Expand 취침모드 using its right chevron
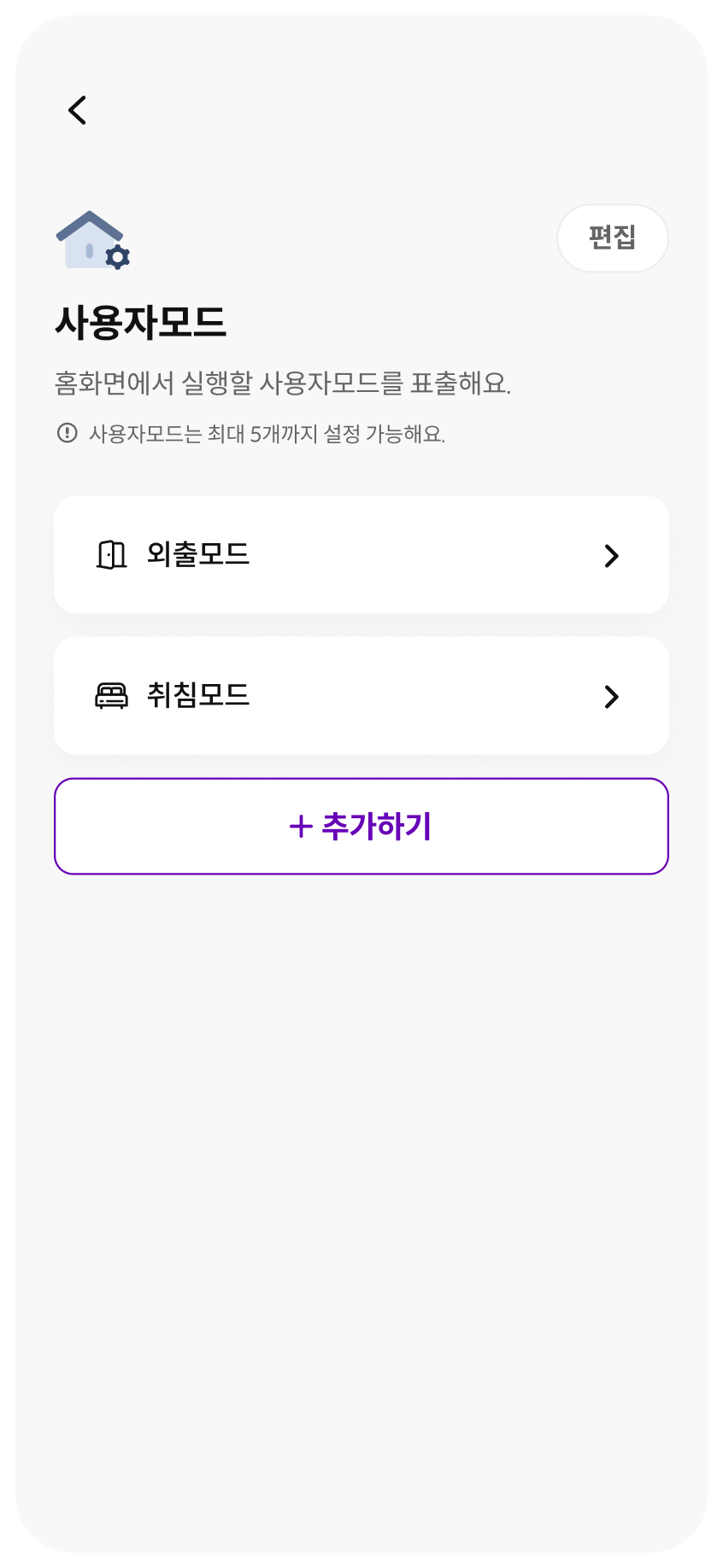 [611, 697]
